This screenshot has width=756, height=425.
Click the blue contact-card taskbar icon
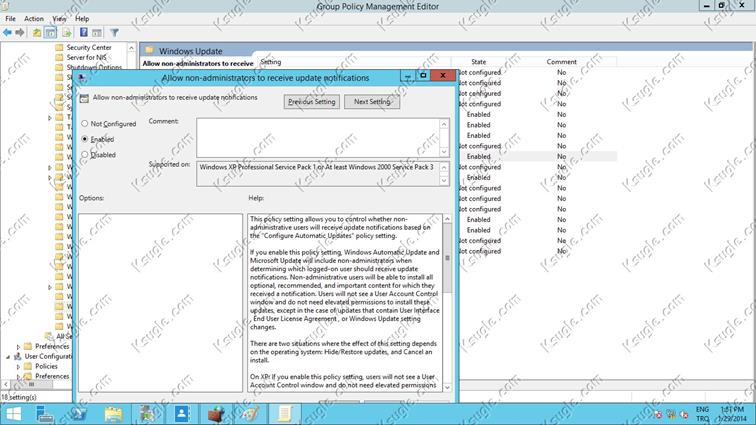tap(182, 414)
